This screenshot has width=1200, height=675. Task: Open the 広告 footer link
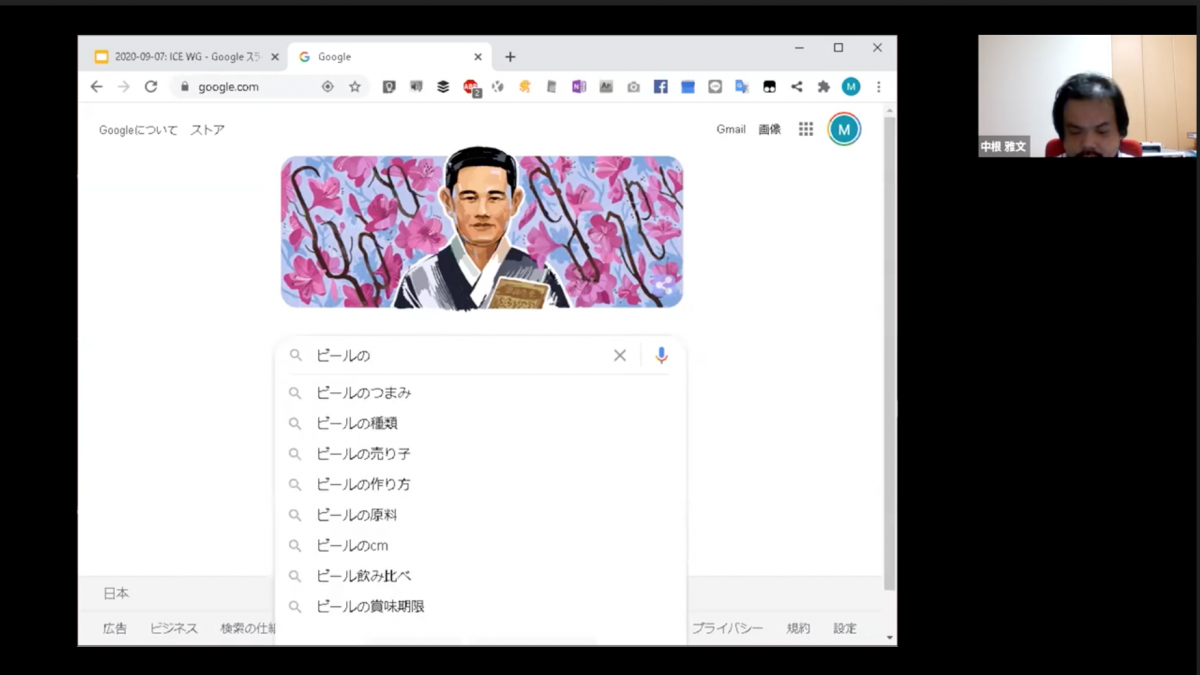point(115,628)
